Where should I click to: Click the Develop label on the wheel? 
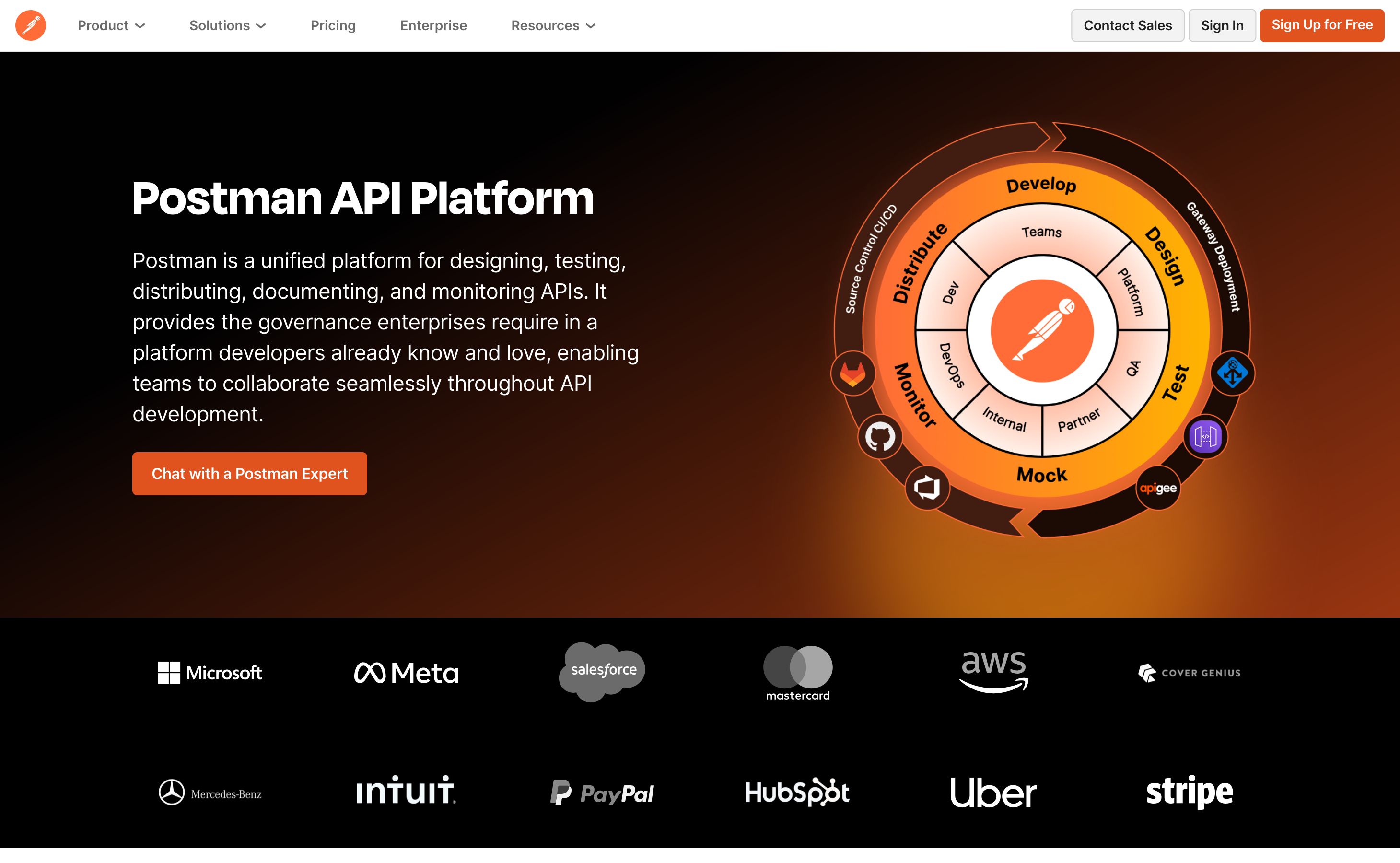point(1041,185)
